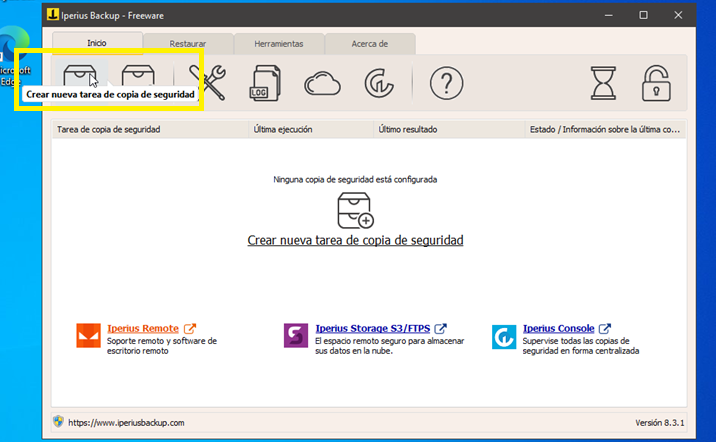Image resolution: width=716 pixels, height=442 pixels.
Task: Select the Acerca de tab
Action: (369, 44)
